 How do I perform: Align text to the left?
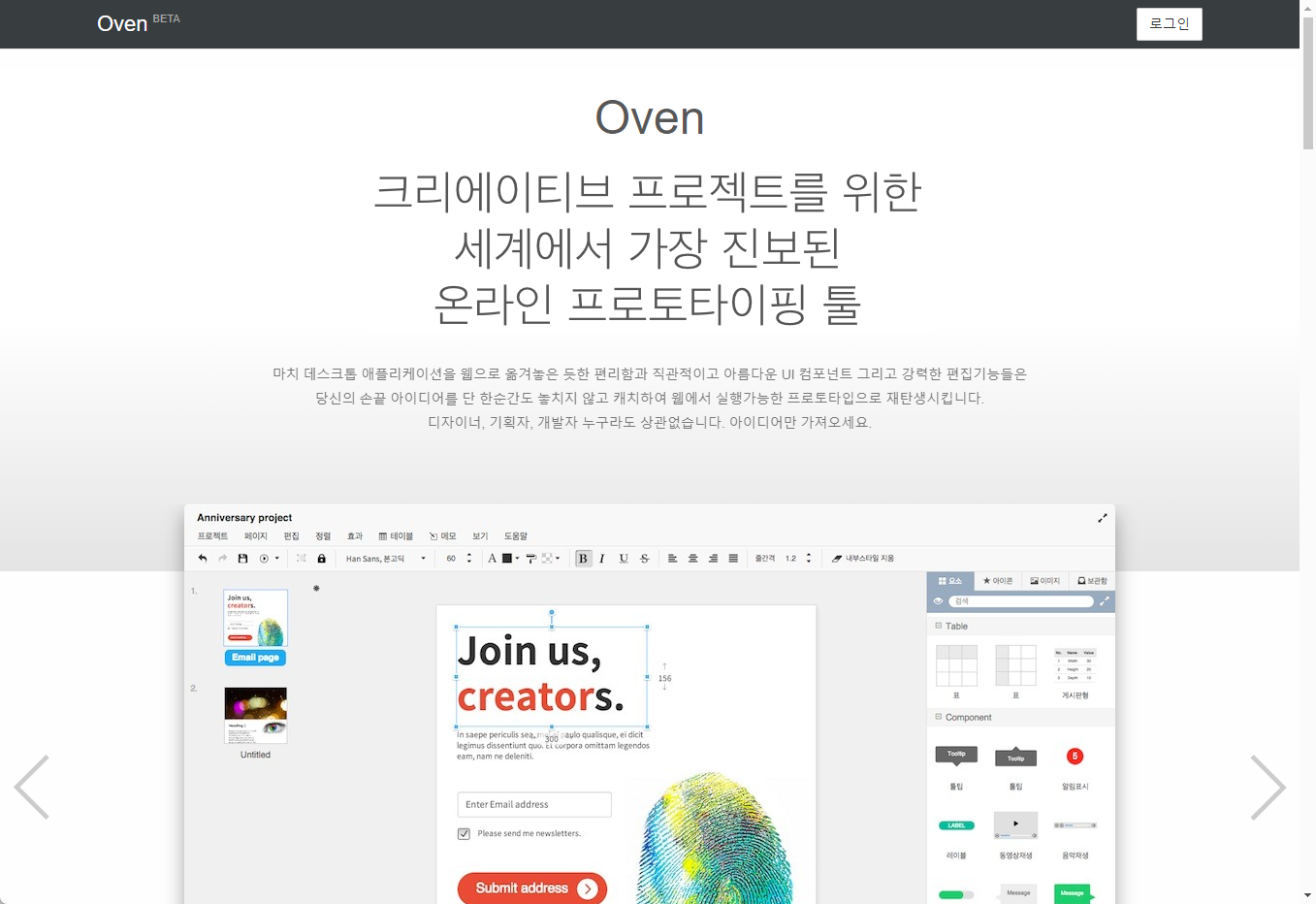tap(672, 559)
